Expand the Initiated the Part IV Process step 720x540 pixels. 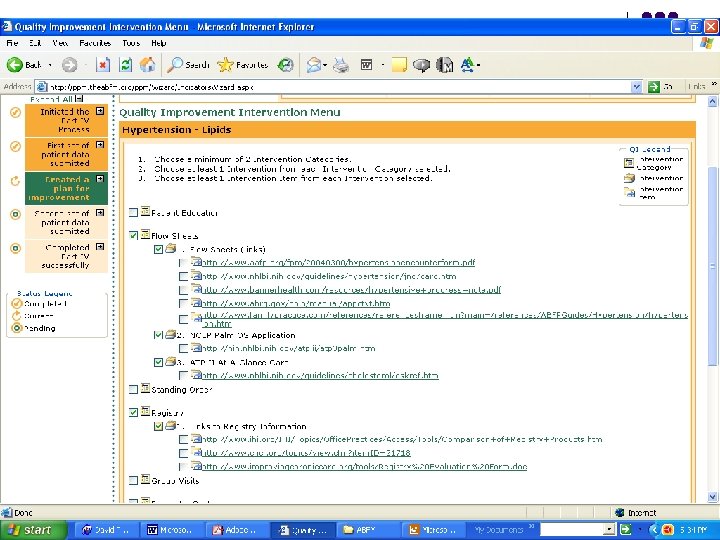[x=101, y=112]
